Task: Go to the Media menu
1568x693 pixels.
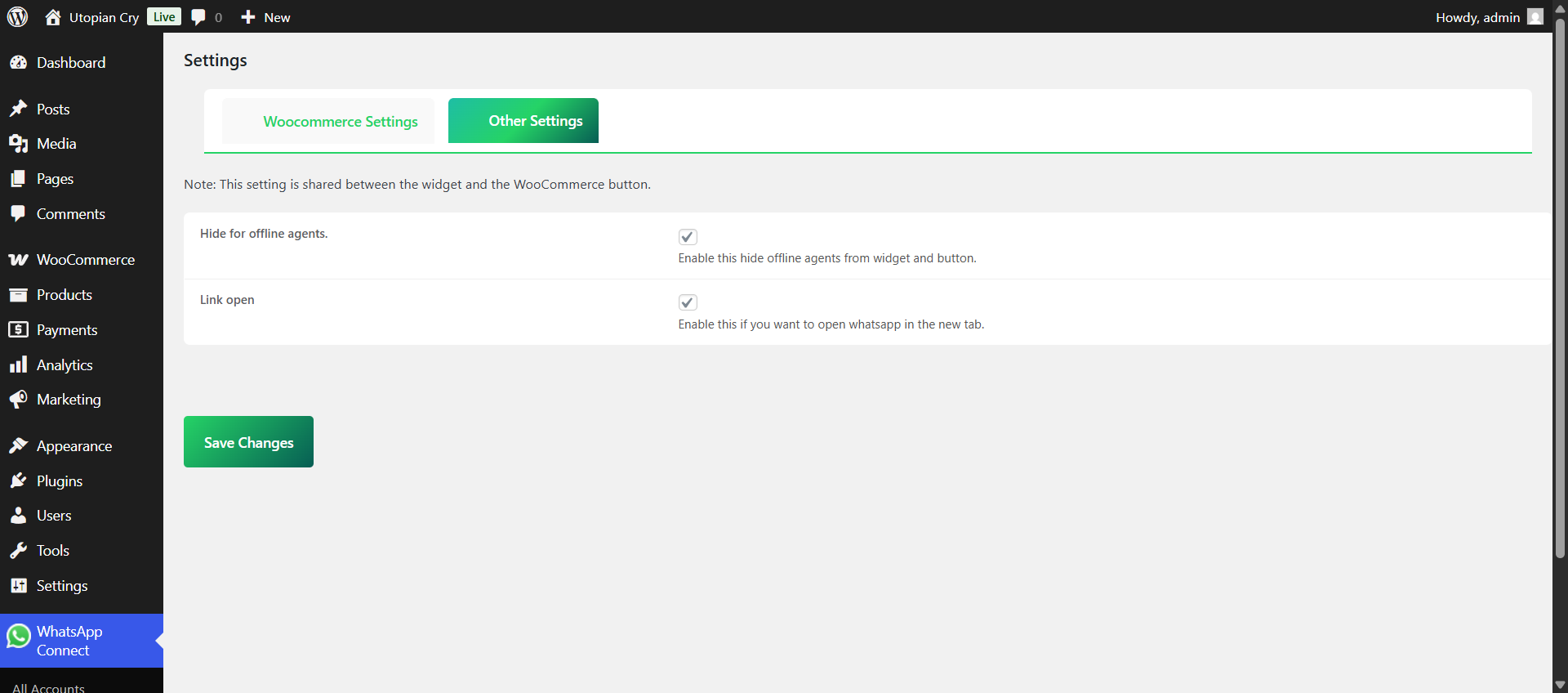Action: coord(56,144)
